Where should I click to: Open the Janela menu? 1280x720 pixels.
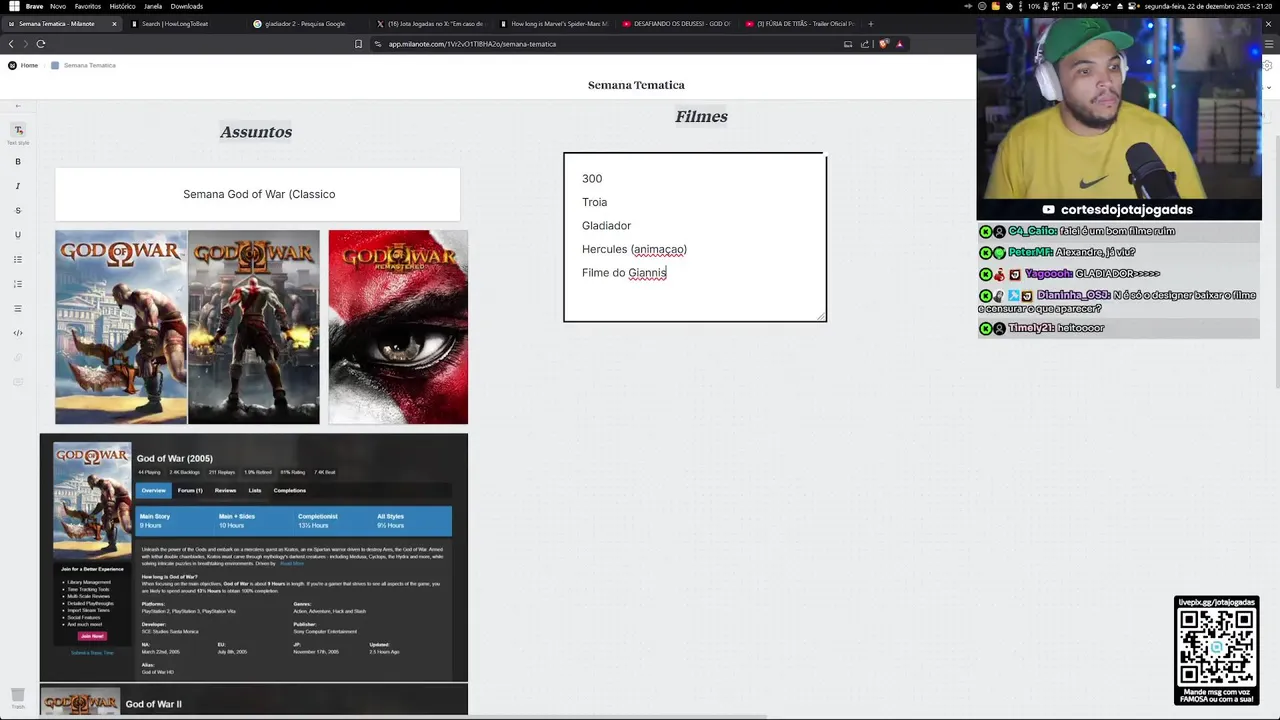[x=153, y=6]
